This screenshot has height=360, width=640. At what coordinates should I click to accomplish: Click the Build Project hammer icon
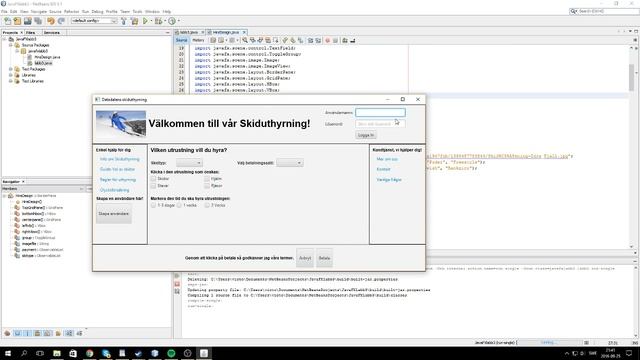[x=124, y=21]
